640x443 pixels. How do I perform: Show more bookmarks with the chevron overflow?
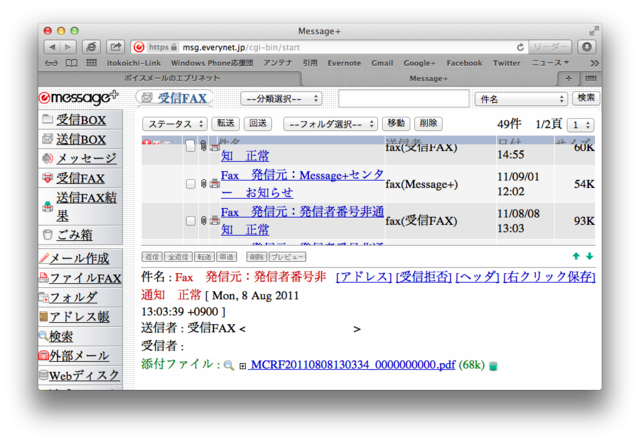pos(594,63)
